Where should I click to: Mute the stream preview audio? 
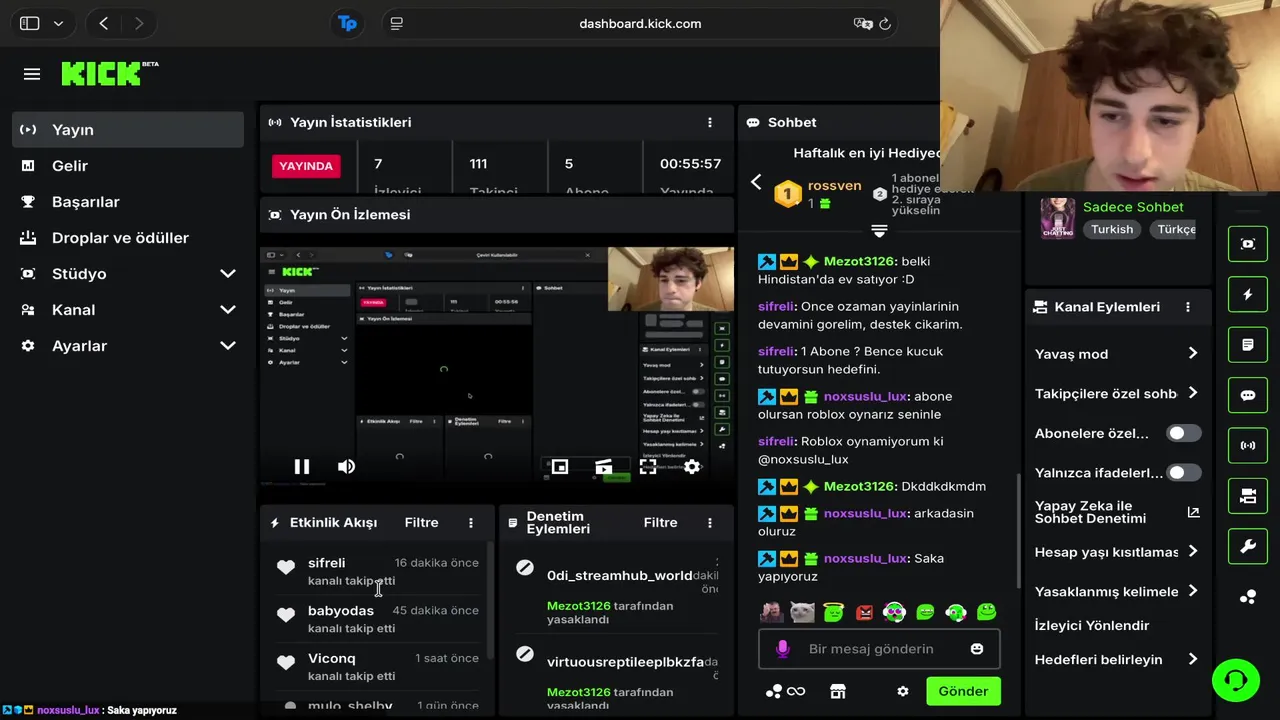pos(346,466)
